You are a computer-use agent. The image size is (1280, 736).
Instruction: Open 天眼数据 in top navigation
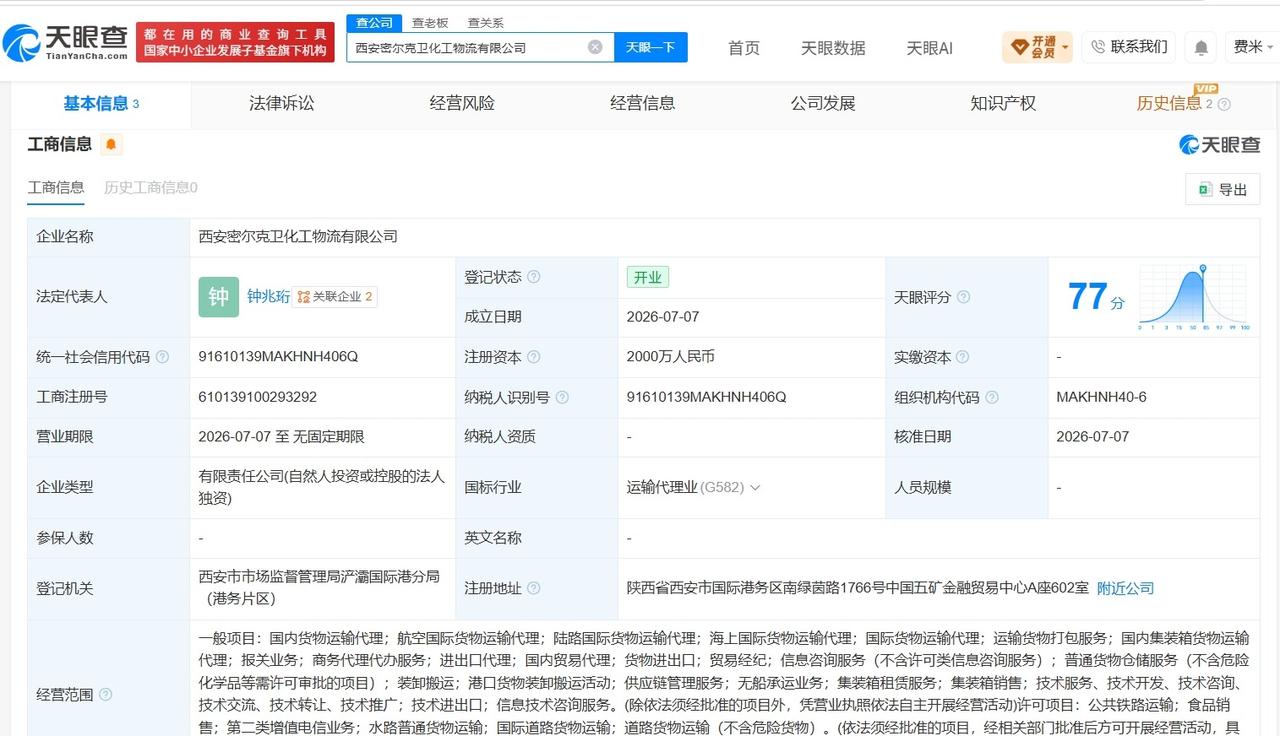[x=833, y=48]
